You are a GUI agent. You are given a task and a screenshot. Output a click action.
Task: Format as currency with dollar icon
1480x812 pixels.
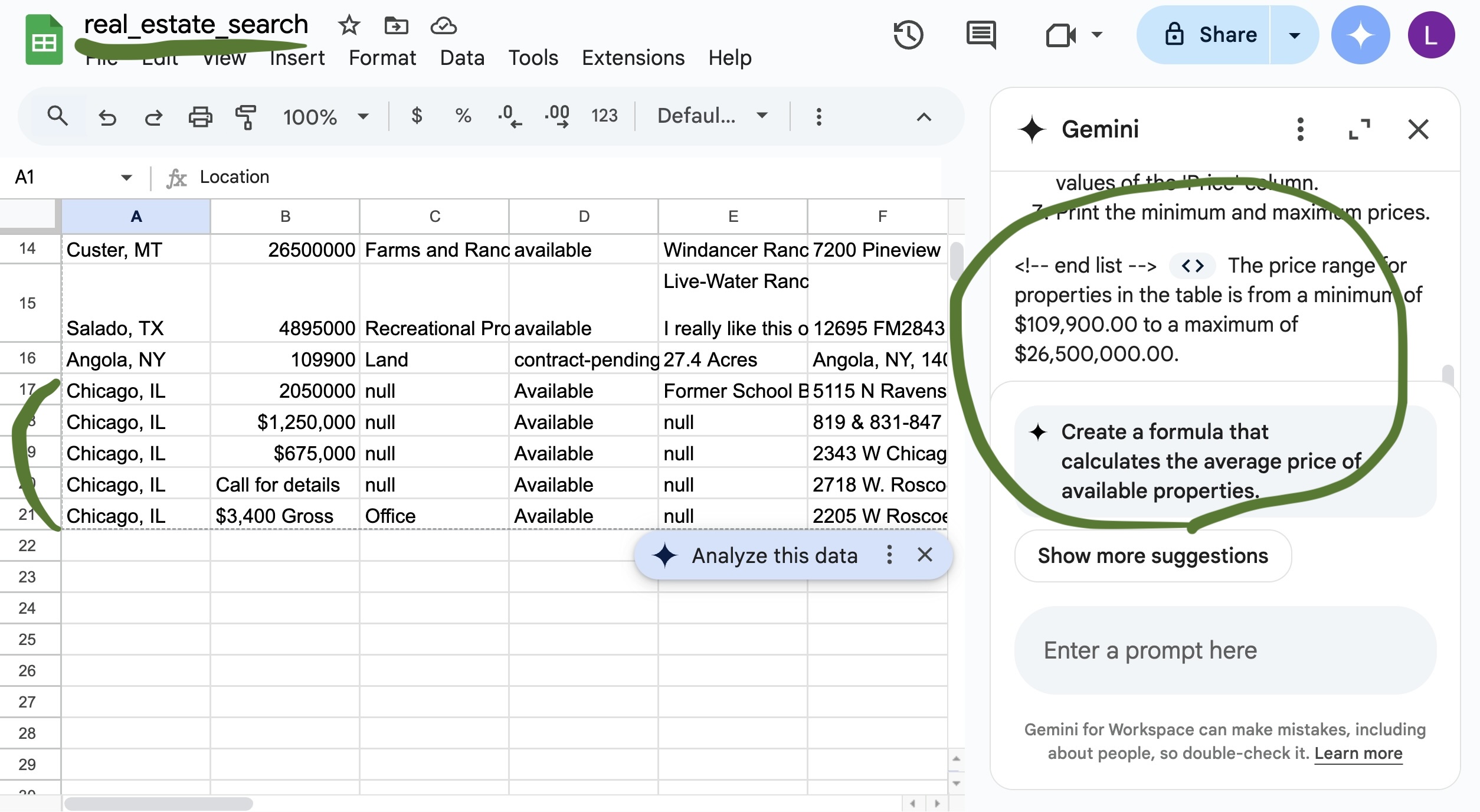[417, 116]
